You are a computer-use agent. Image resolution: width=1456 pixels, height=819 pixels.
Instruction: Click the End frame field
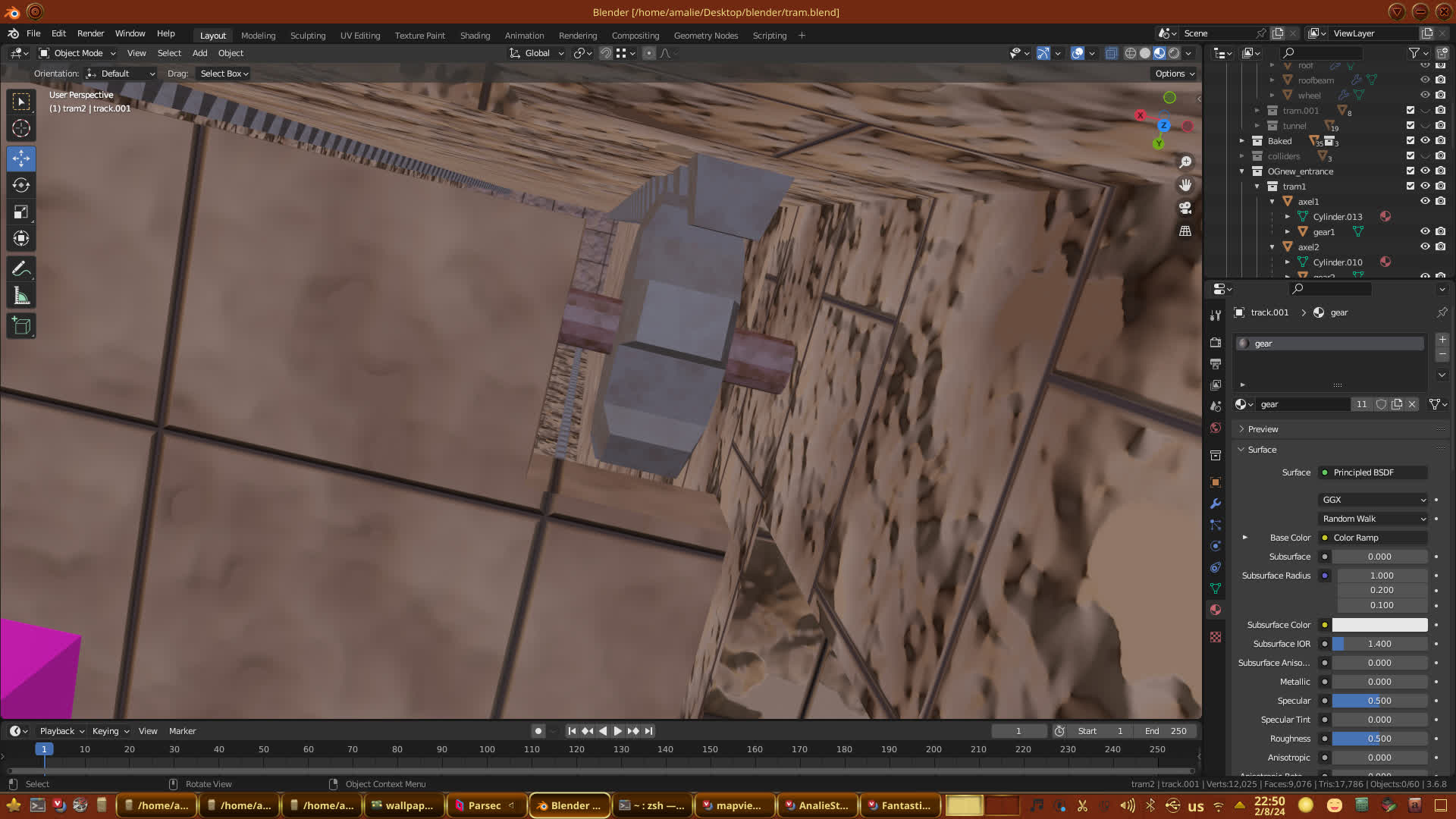pos(1166,731)
